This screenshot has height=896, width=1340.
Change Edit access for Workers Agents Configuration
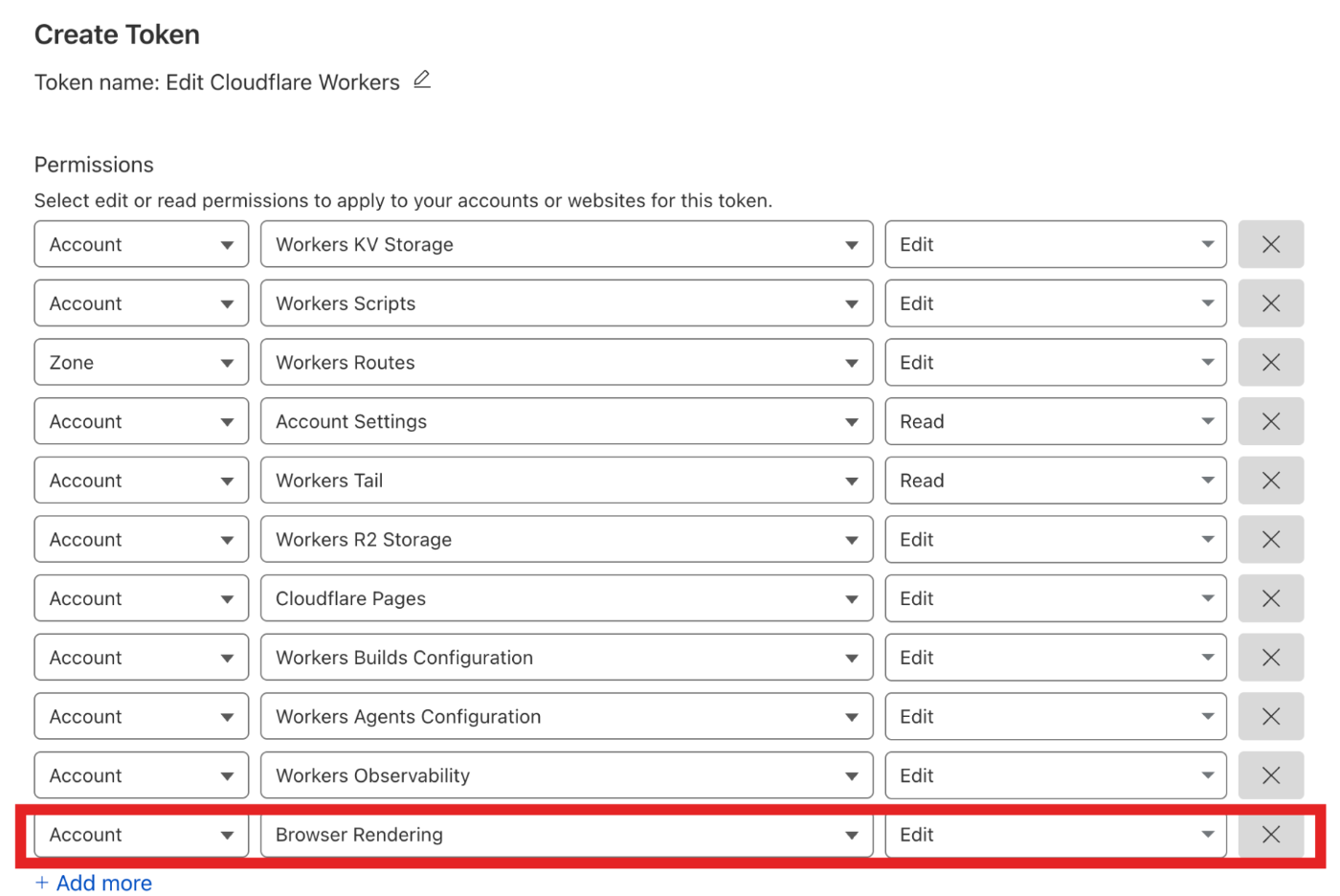coord(1056,717)
